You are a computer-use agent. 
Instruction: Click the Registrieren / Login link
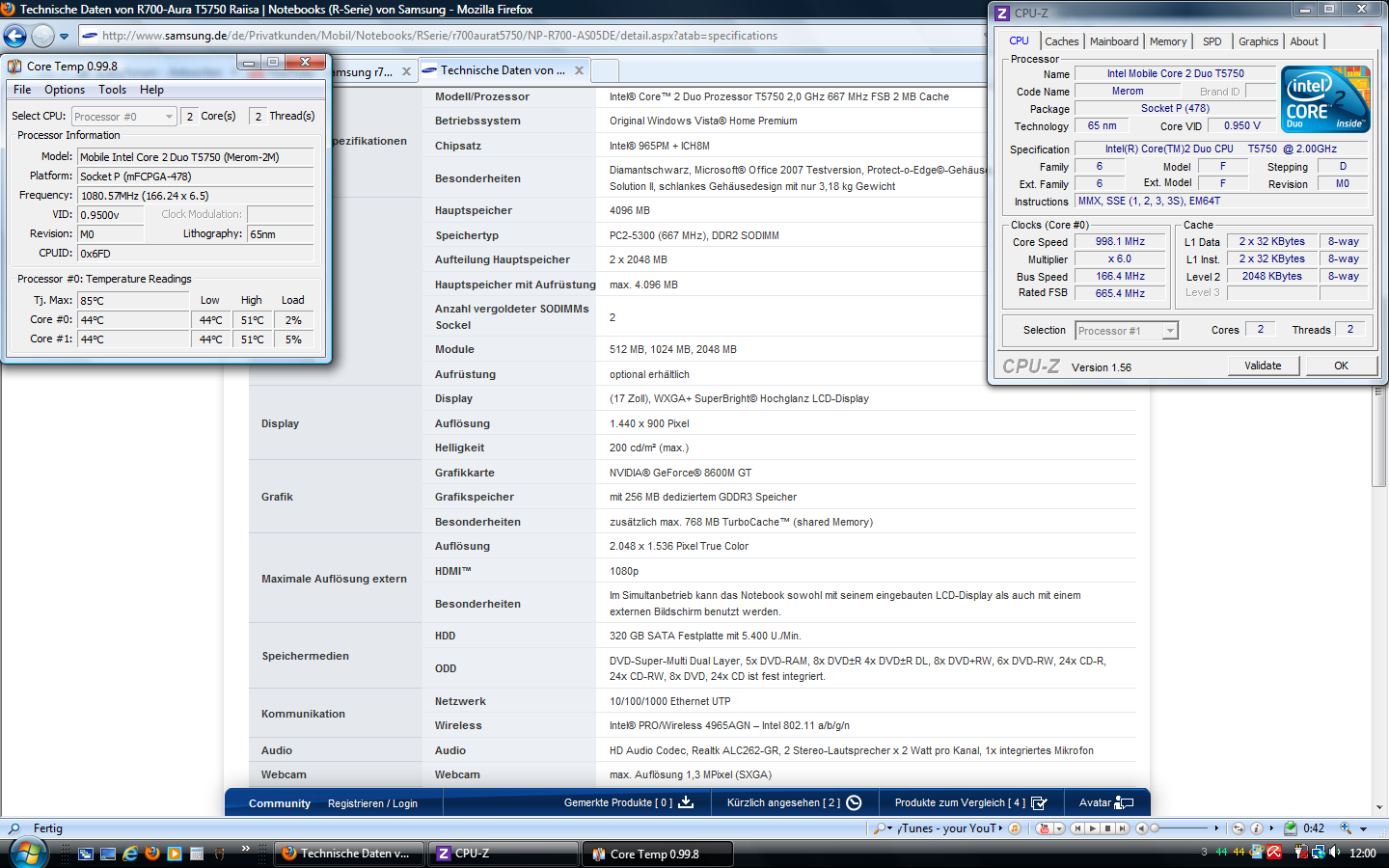pos(372,803)
